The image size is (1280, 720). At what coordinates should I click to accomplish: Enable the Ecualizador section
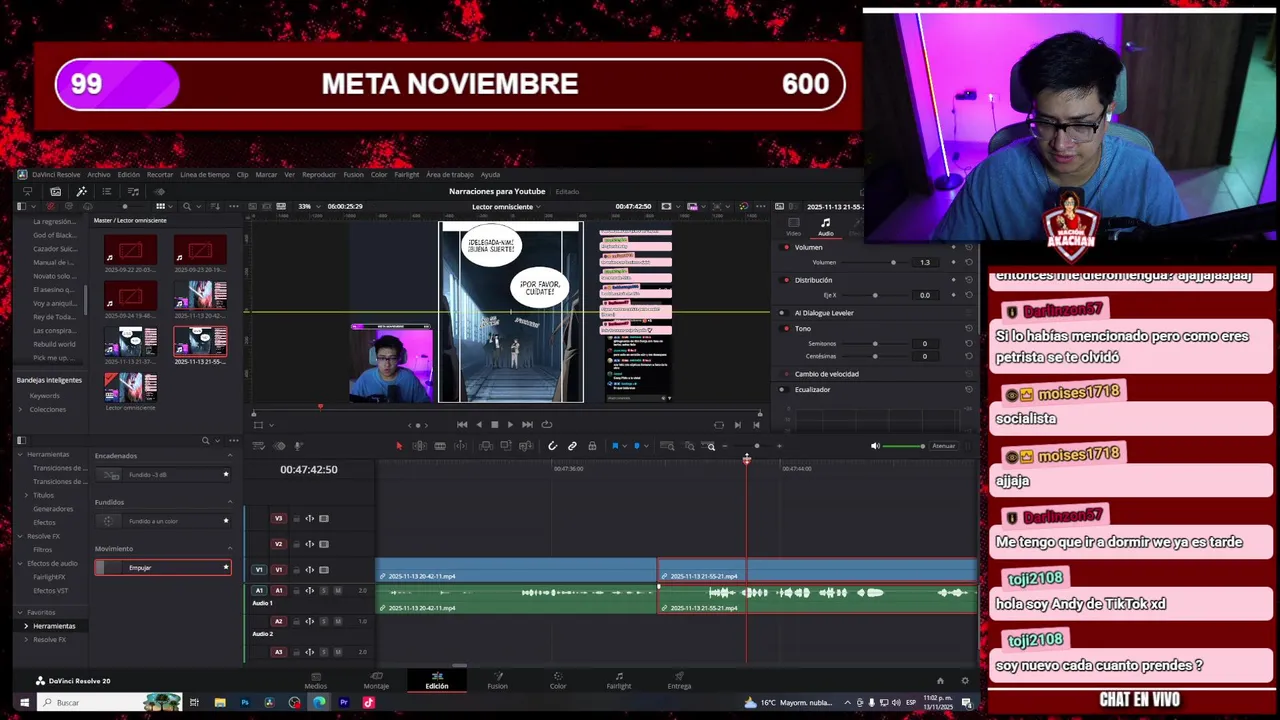pyautogui.click(x=786, y=389)
